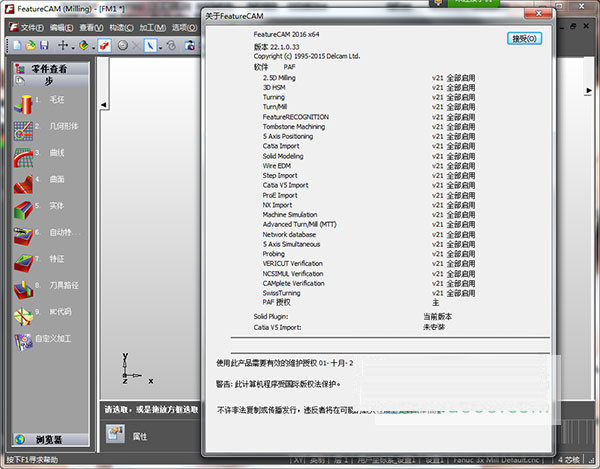This screenshot has height=469, width=600.
Task: Open the 编辑(E) menu
Action: [62, 28]
